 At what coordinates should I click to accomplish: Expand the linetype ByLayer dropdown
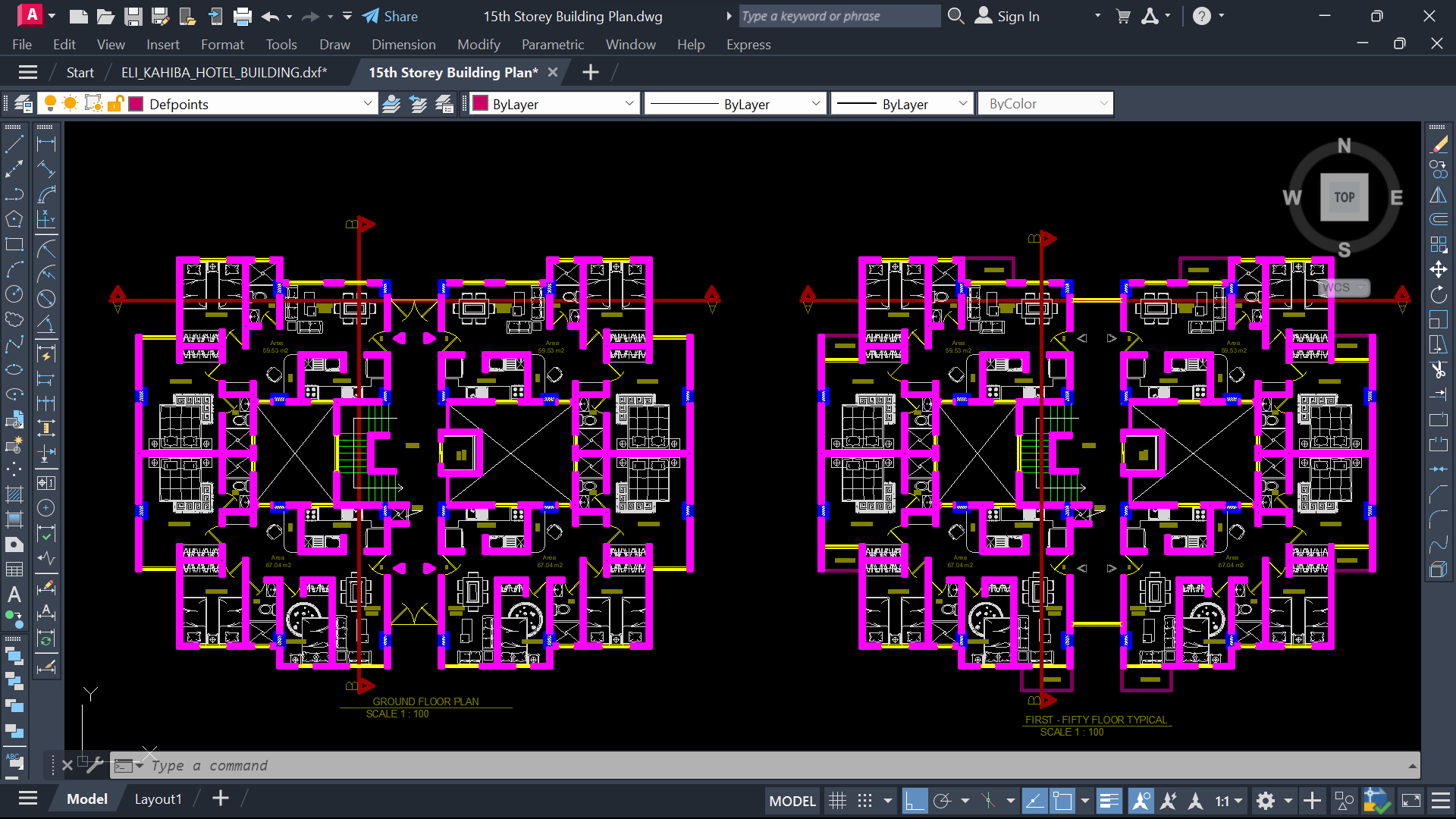click(816, 103)
